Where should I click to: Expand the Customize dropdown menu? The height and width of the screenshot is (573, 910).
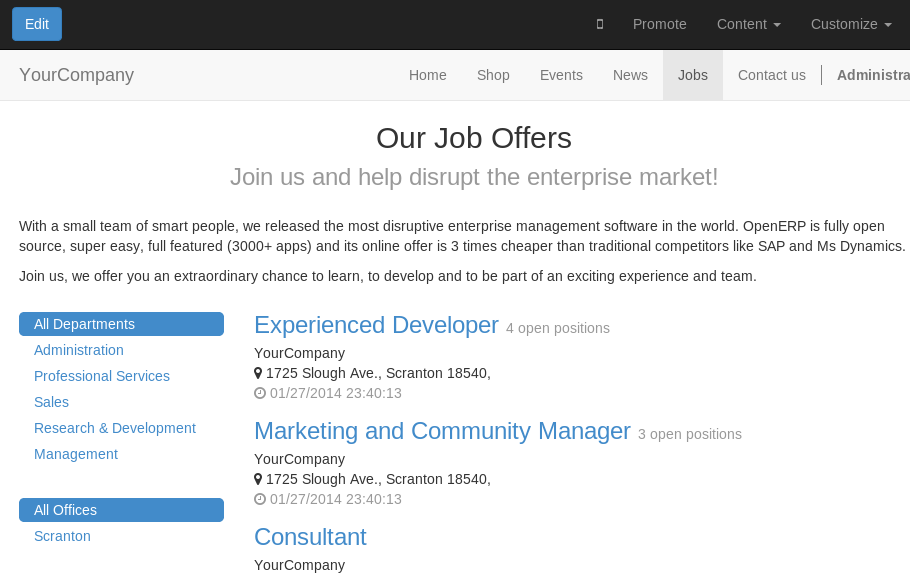click(851, 24)
